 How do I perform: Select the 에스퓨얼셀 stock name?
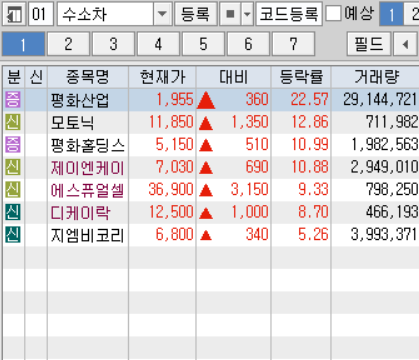tap(87, 190)
